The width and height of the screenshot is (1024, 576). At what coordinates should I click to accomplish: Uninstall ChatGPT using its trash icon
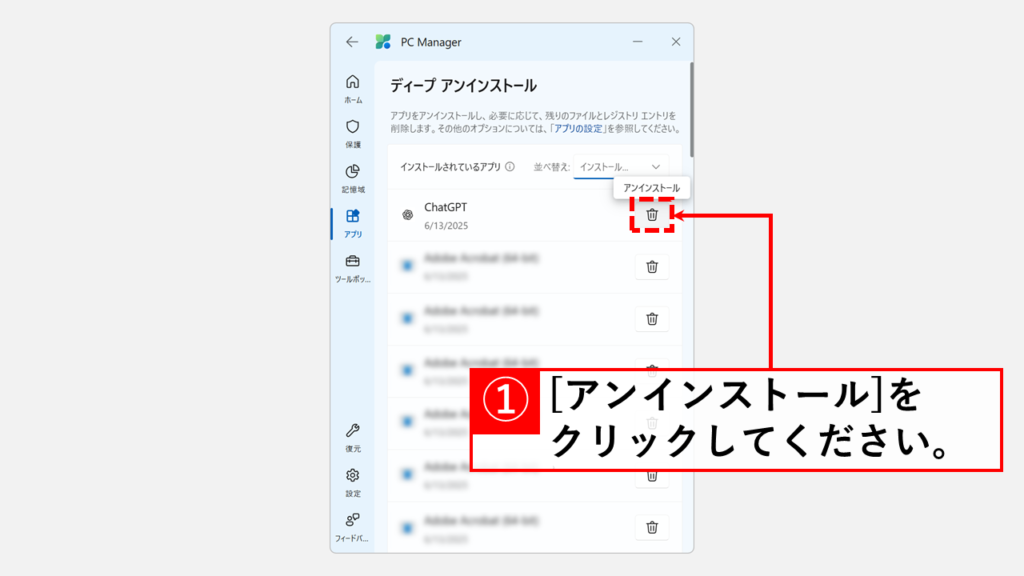[x=652, y=214]
